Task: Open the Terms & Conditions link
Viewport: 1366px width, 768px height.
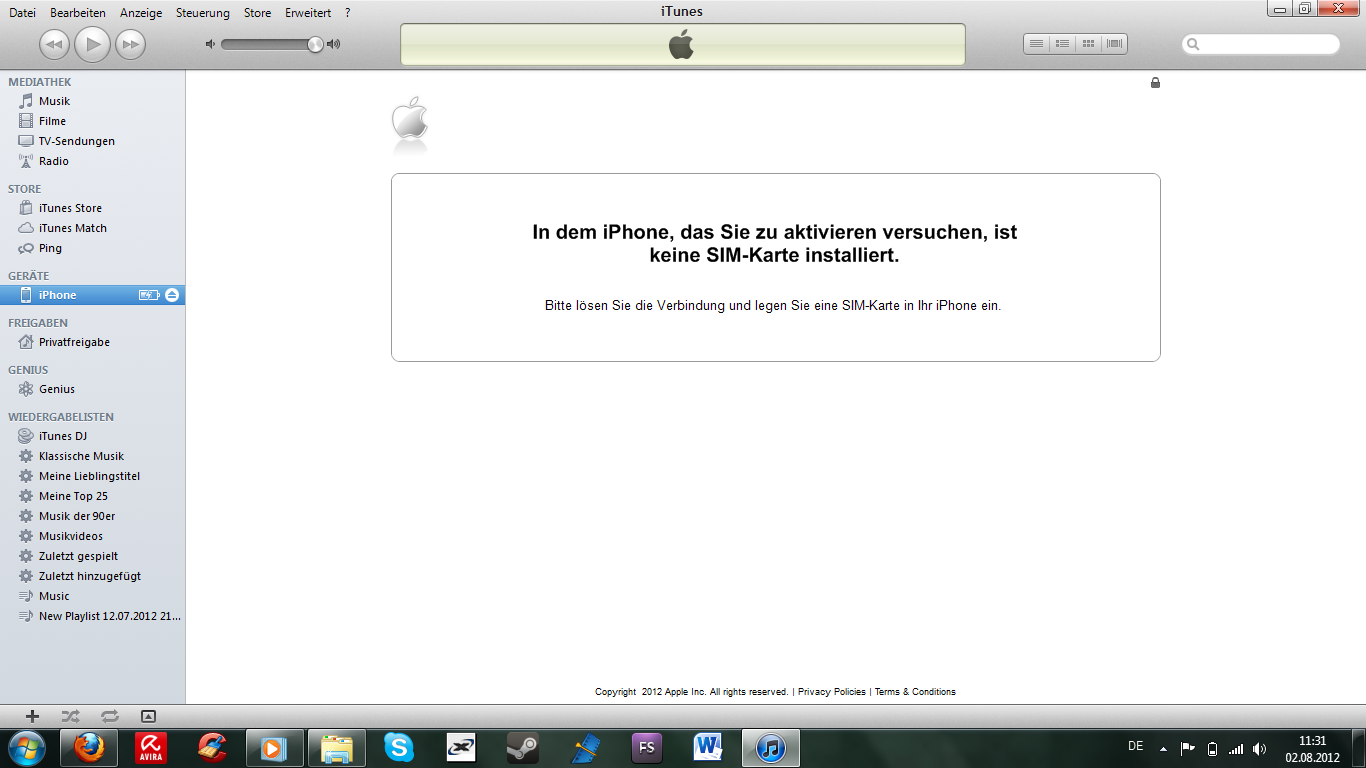Action: (915, 692)
